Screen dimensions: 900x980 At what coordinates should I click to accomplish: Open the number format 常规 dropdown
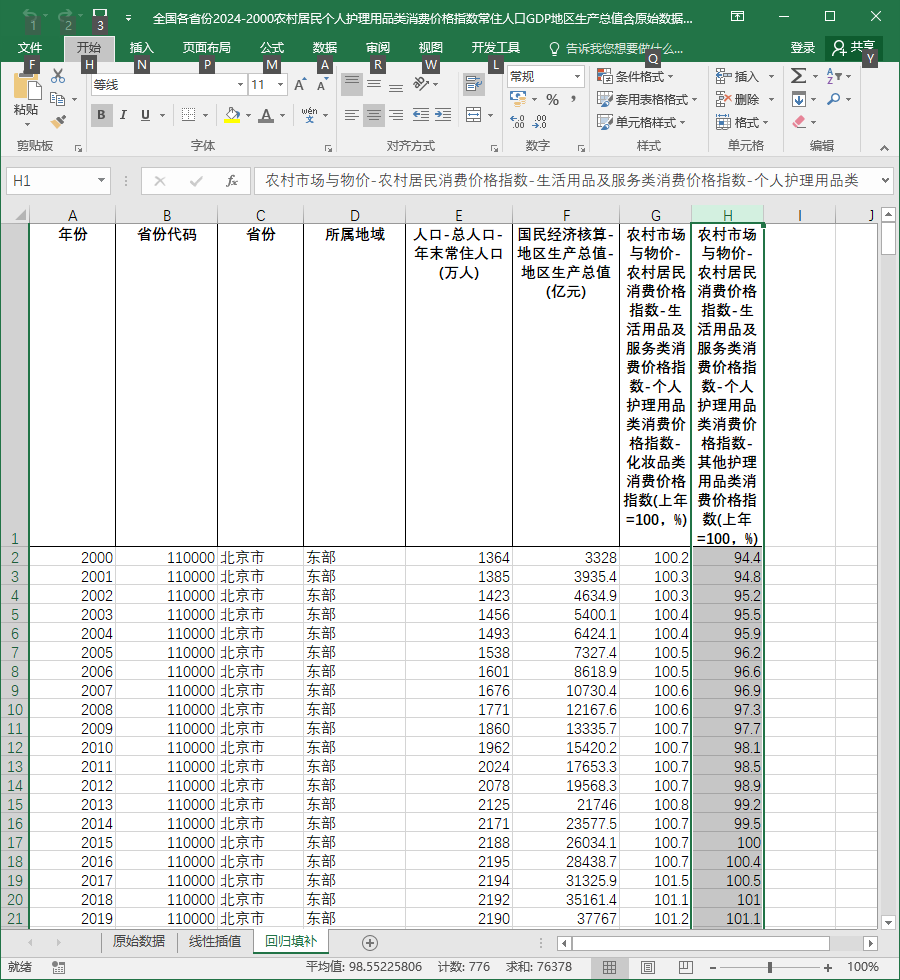point(577,77)
